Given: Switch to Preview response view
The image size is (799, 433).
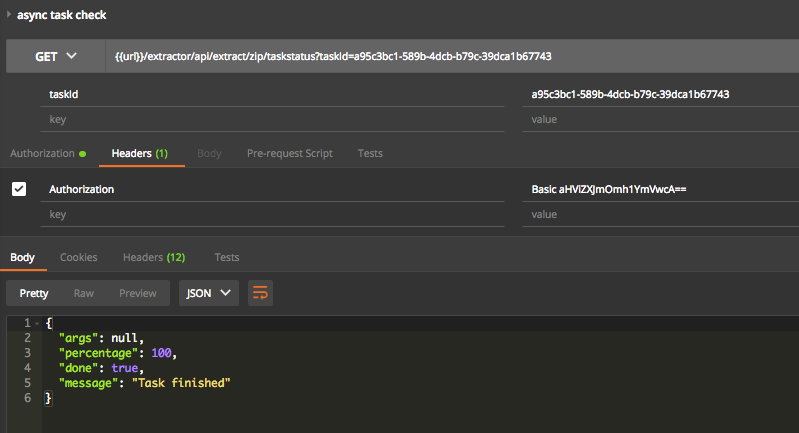Looking at the screenshot, I should pyautogui.click(x=138, y=293).
